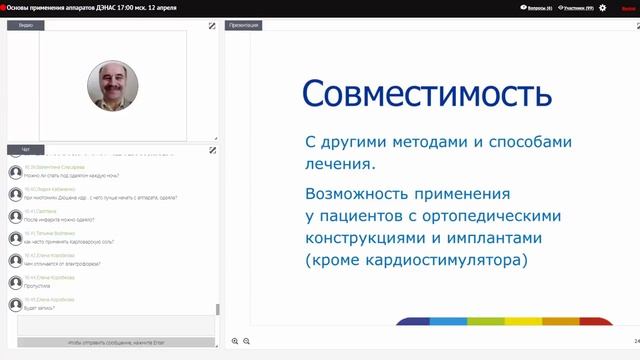Click the avatar beside 'После инфаркта можно одеяло?'

pyautogui.click(x=16, y=216)
